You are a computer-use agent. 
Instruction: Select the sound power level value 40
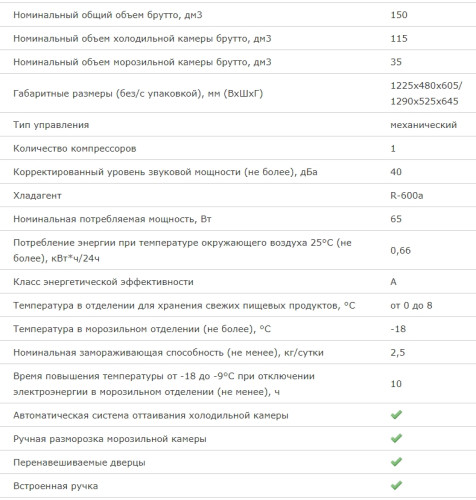tap(396, 172)
